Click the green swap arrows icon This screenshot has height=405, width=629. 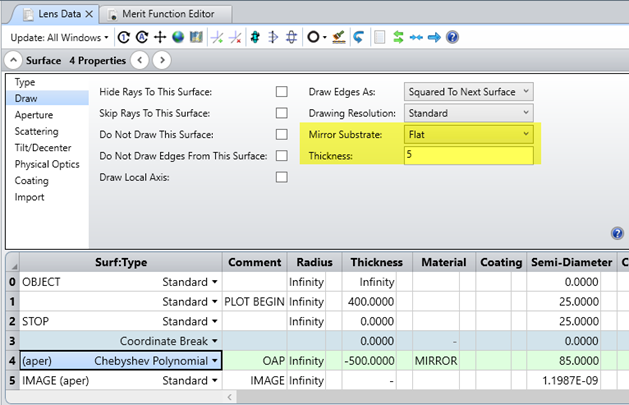pyautogui.click(x=398, y=37)
